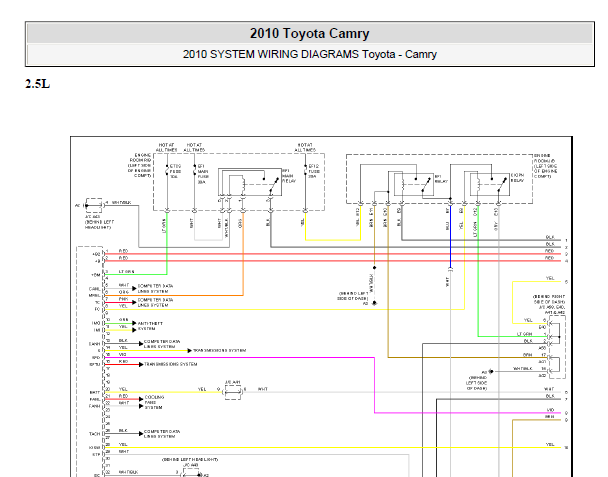Image resolution: width=608 pixels, height=477 pixels.
Task: Click the "2.5L" section heading
Action: (x=38, y=84)
